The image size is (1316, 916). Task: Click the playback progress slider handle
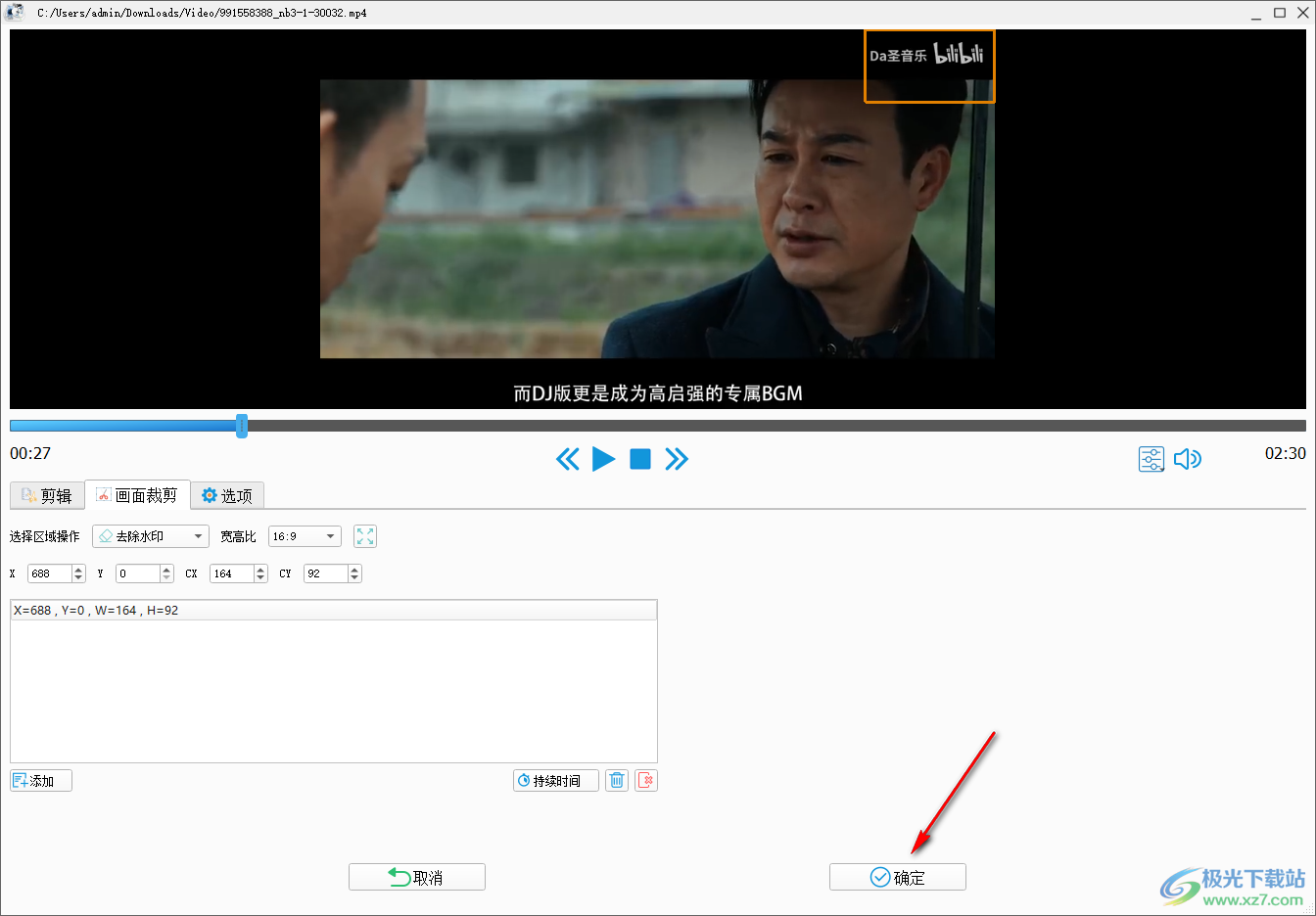click(x=242, y=426)
